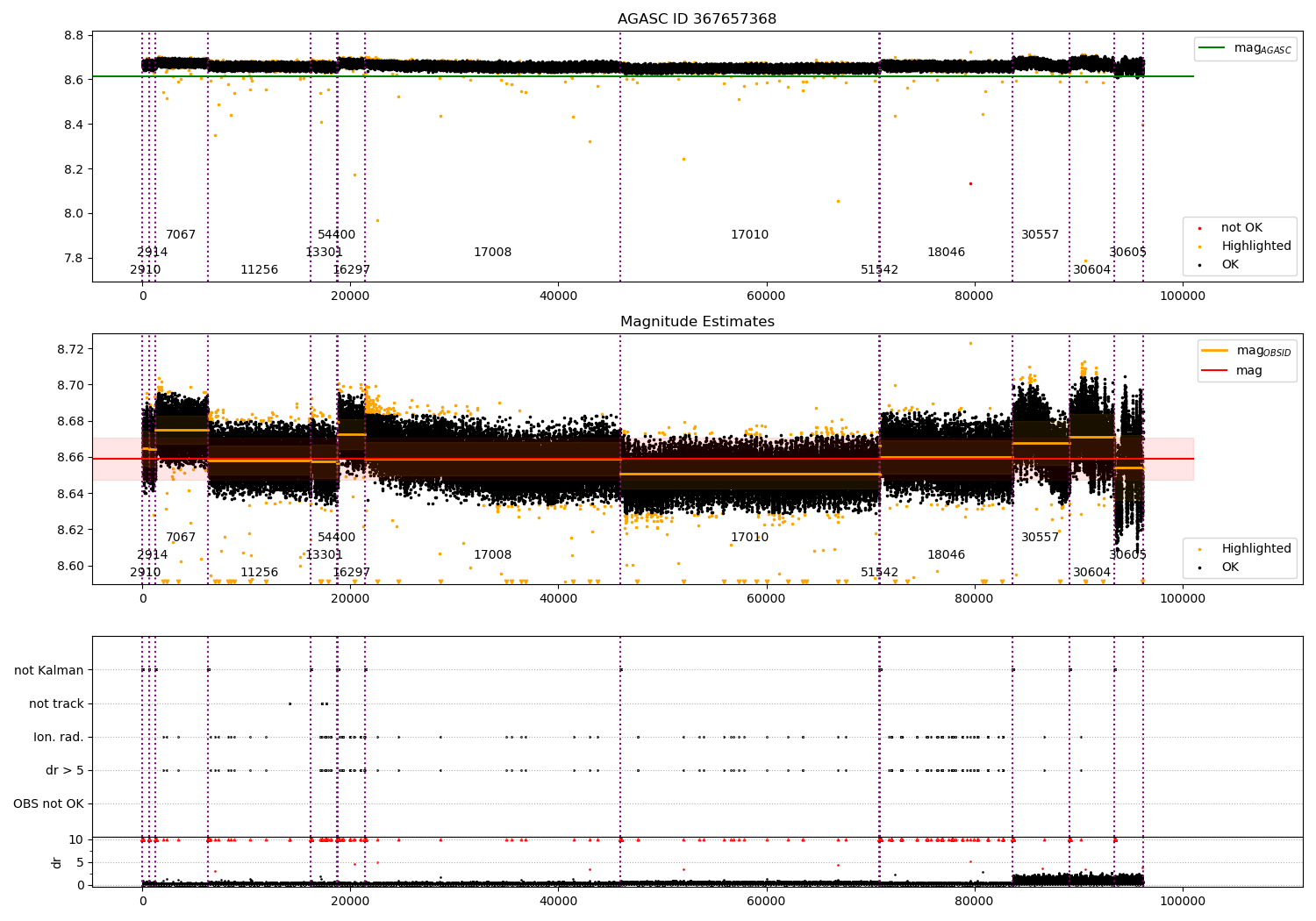Image resolution: width=1316 pixels, height=921 pixels.
Task: Click obsid label 16297 in the top plot
Action: 352,270
